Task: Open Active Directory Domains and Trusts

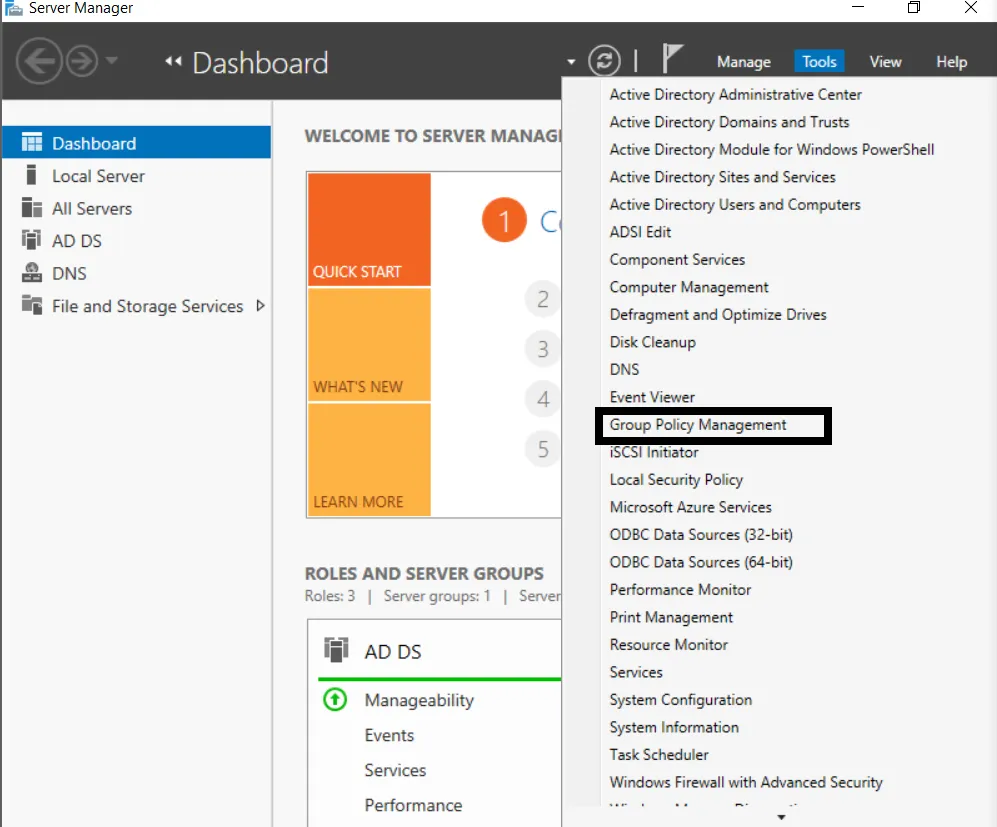Action: [x=729, y=121]
